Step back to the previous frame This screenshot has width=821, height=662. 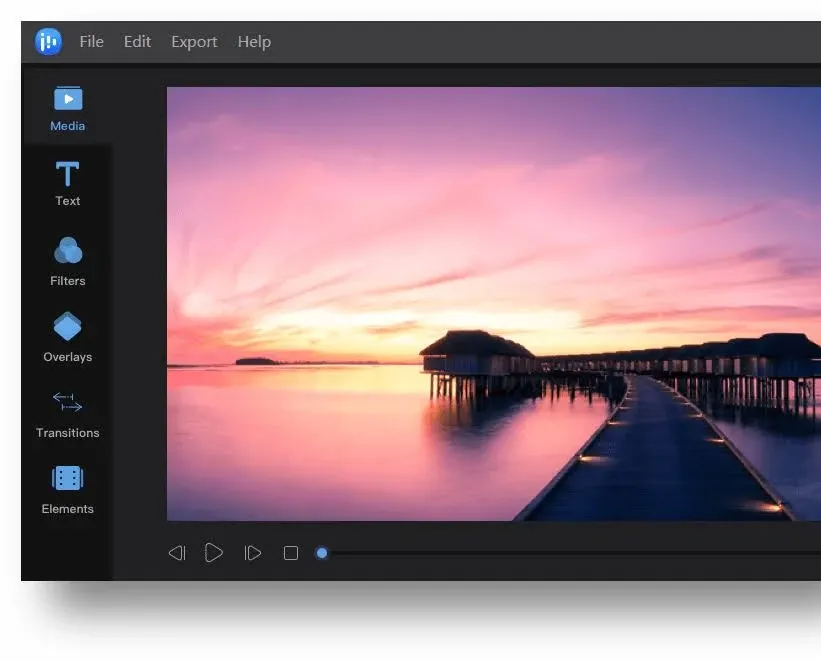[177, 553]
